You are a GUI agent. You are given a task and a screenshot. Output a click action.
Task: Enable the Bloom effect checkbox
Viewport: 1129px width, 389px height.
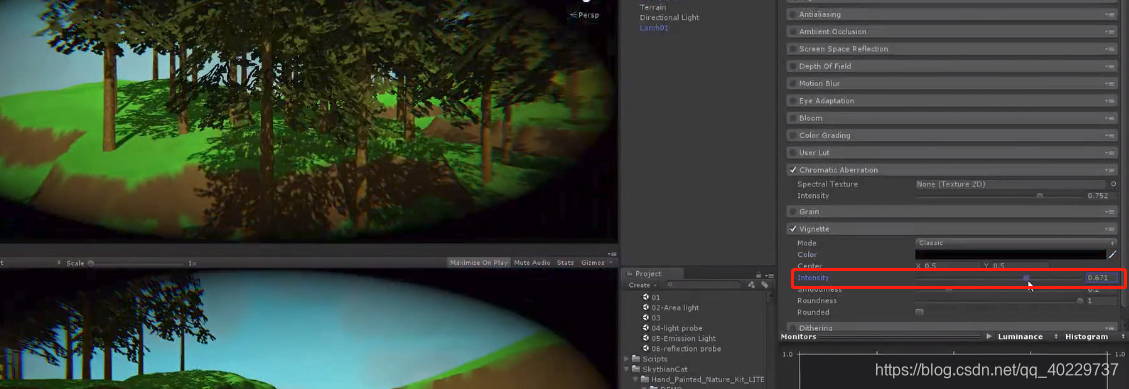pos(793,118)
